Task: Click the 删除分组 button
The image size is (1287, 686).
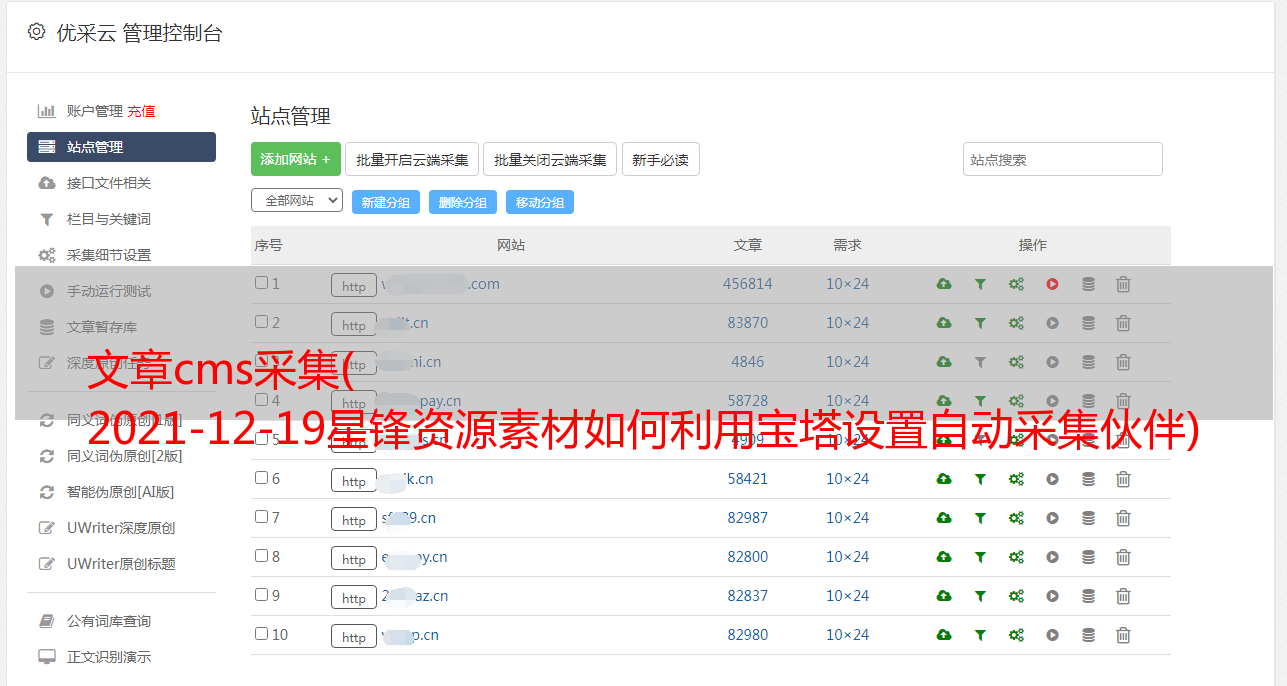Action: point(463,202)
